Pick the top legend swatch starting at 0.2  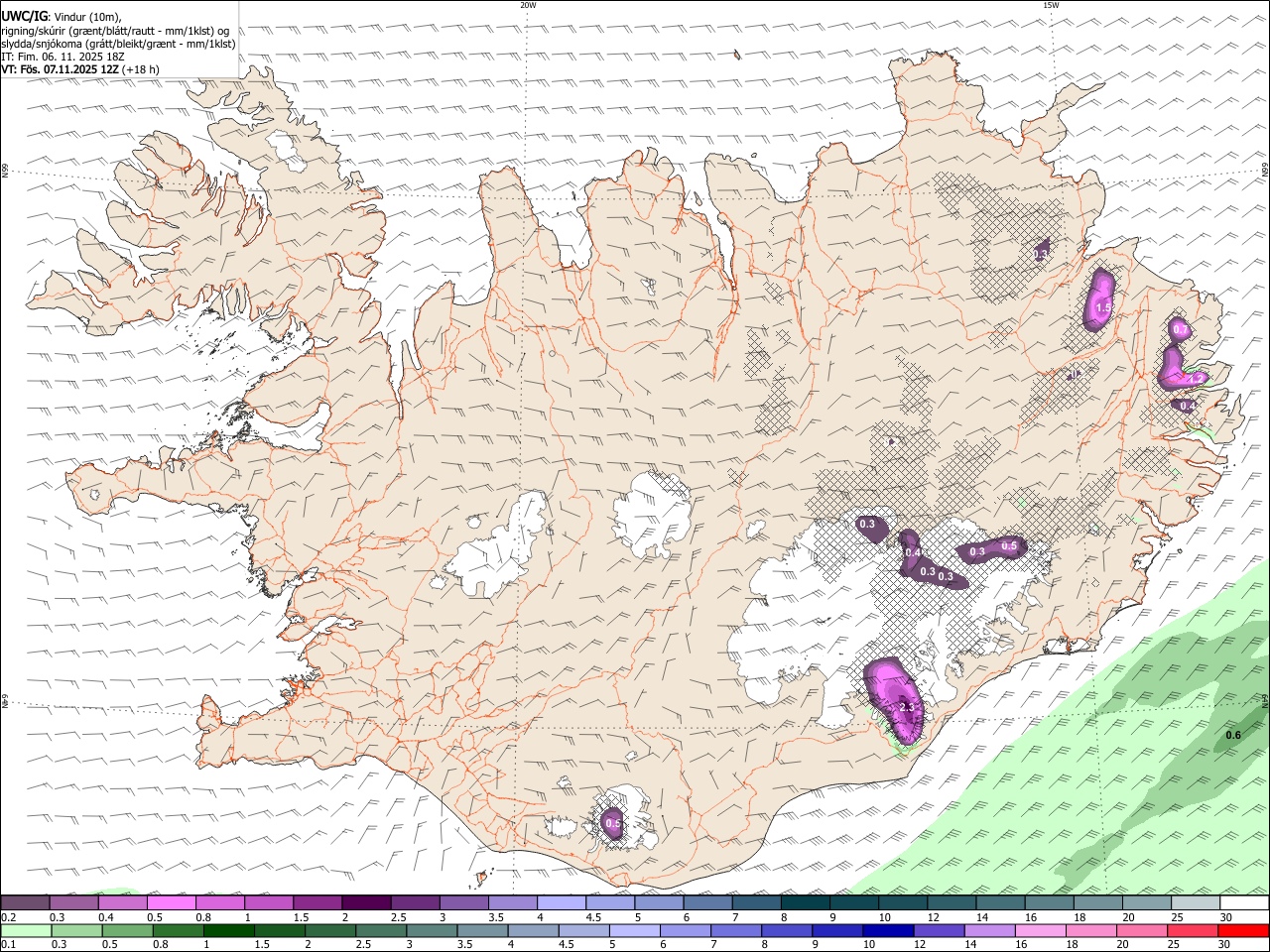pyautogui.click(x=25, y=902)
